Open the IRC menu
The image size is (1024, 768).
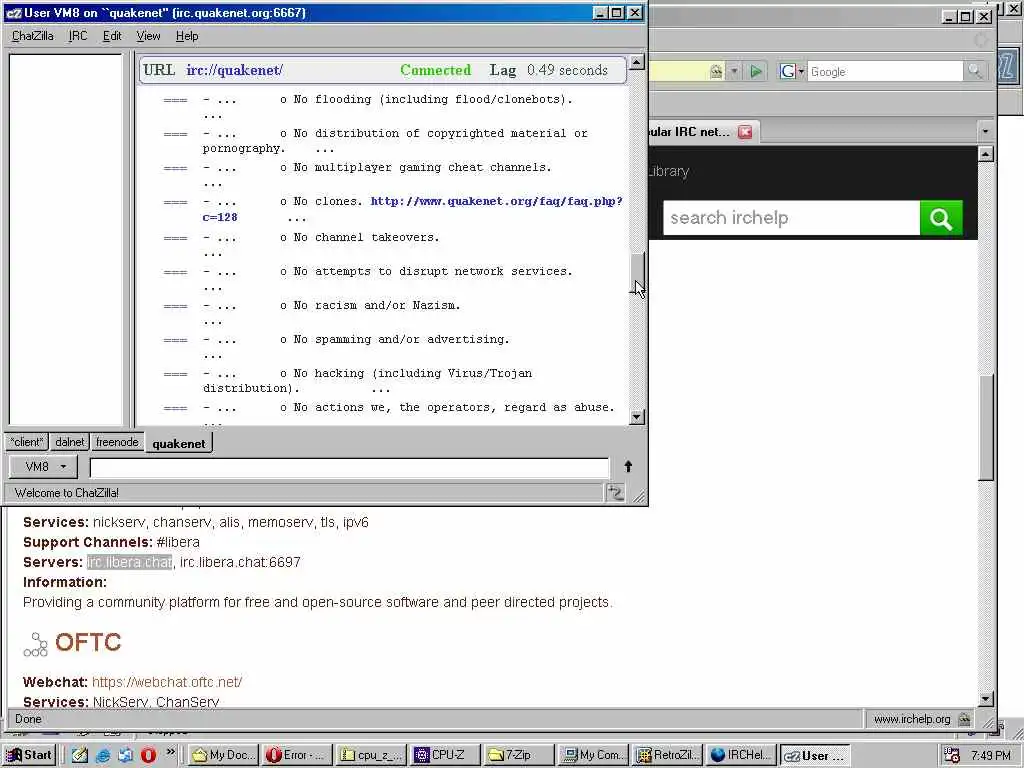pos(78,36)
